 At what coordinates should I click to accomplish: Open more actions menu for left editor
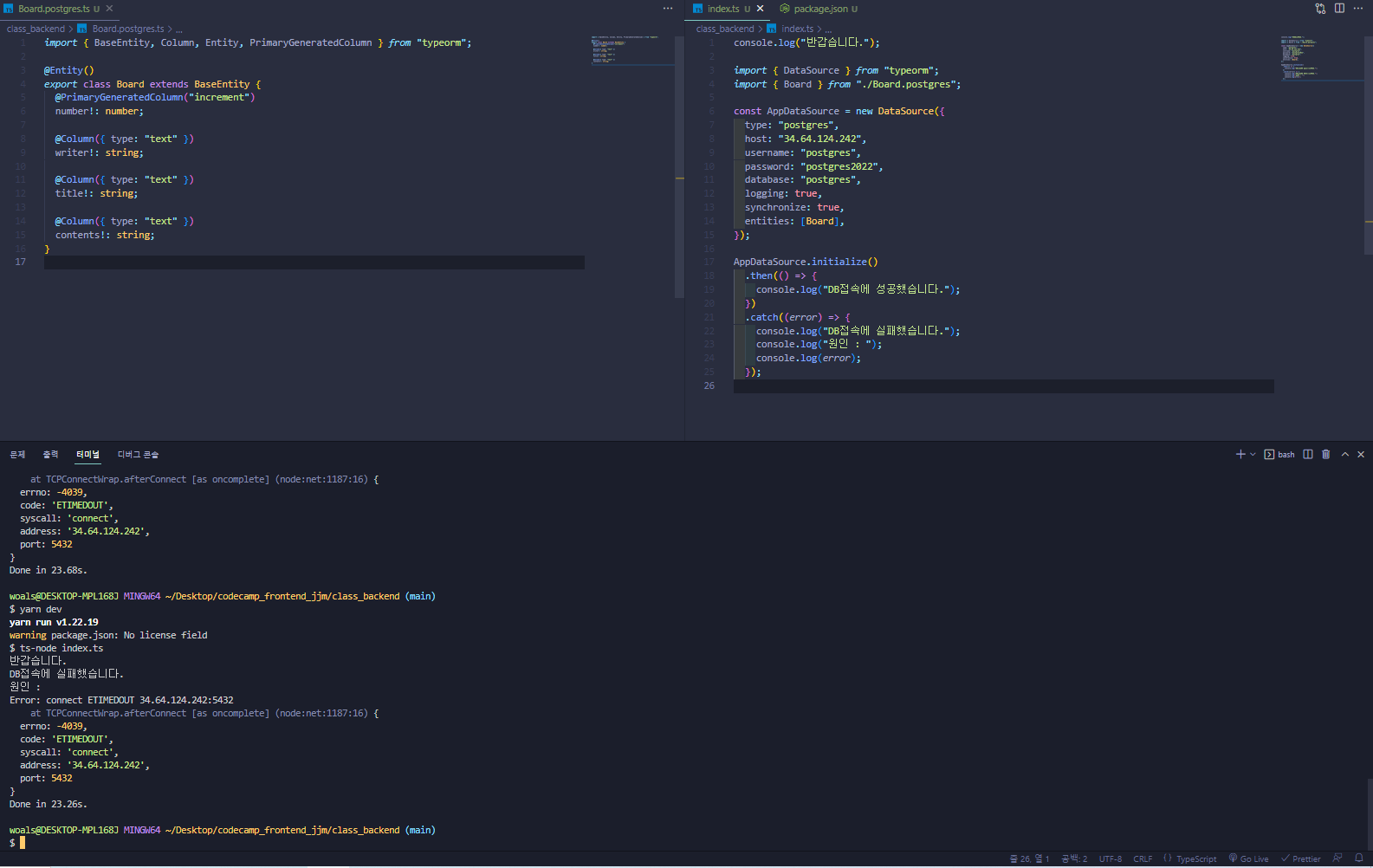click(x=668, y=9)
